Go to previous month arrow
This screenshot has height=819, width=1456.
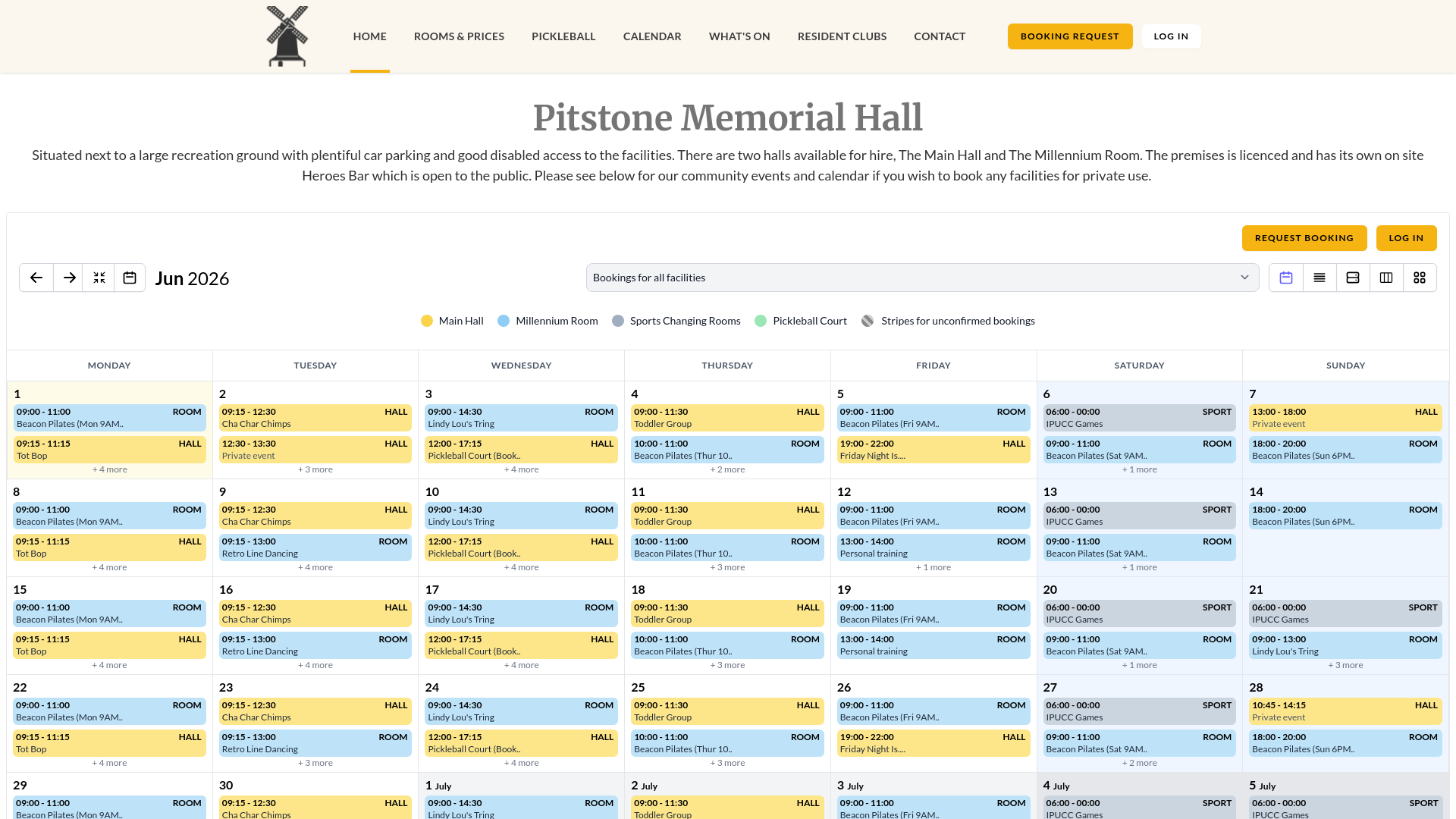pos(36,278)
